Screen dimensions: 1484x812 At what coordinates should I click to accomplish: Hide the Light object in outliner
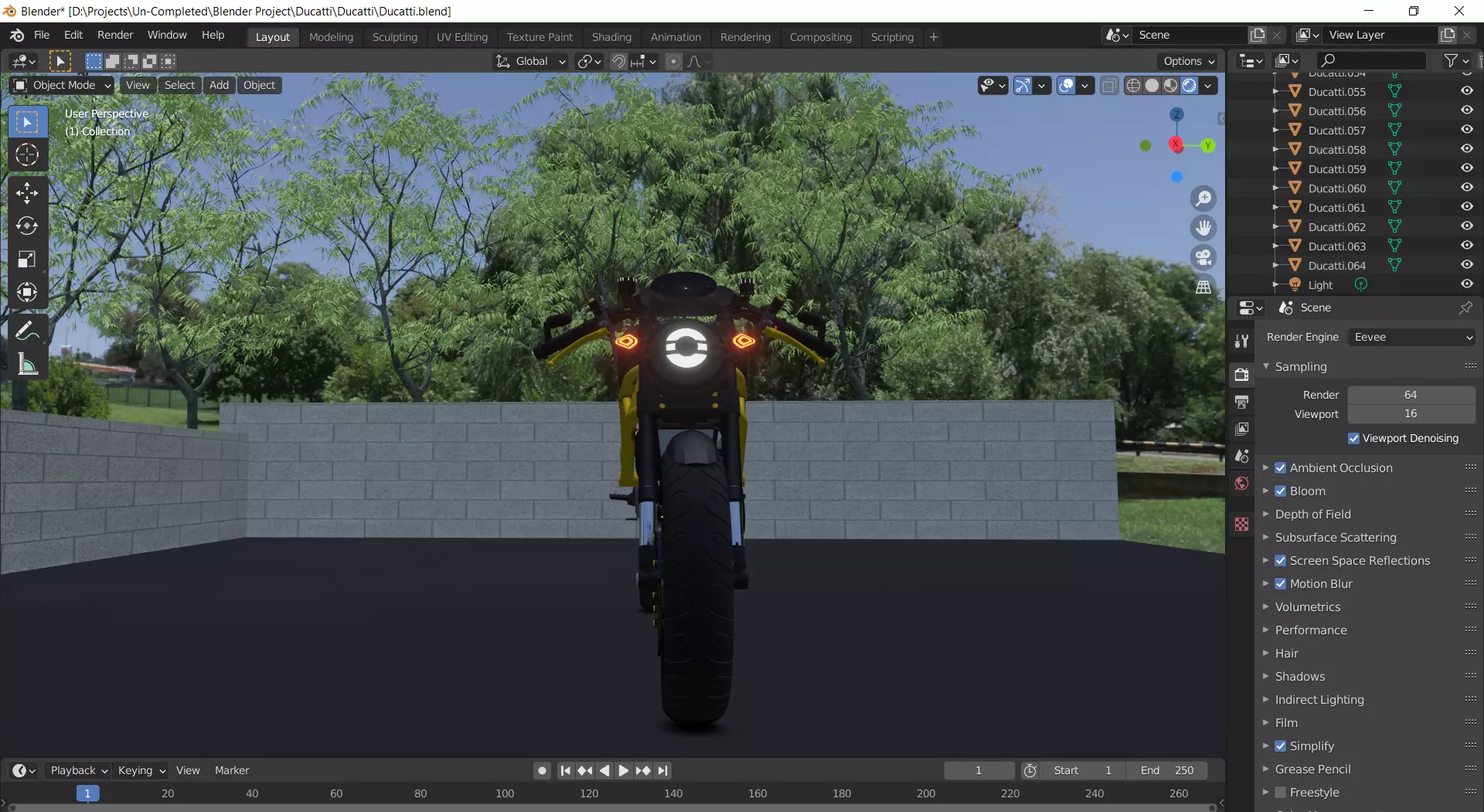click(1466, 284)
